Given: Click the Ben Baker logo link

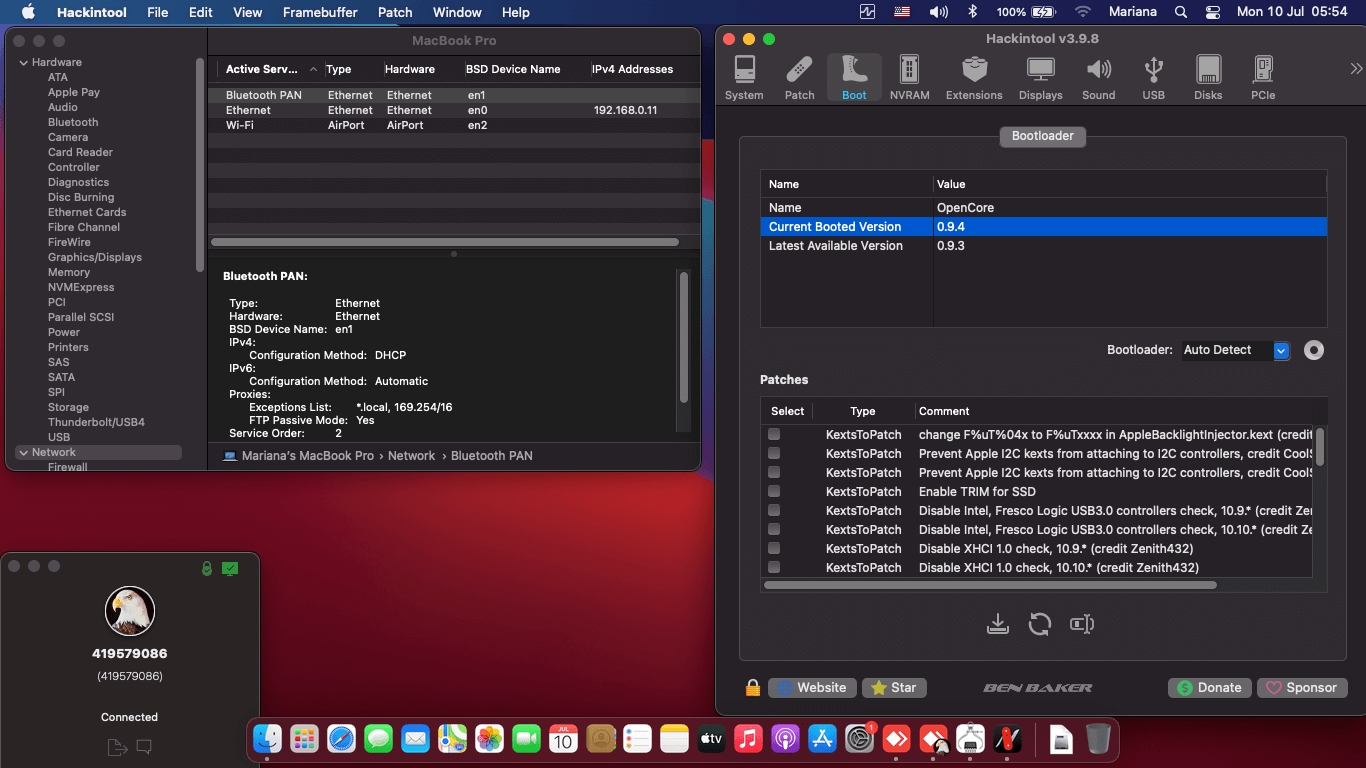Looking at the screenshot, I should (1038, 688).
